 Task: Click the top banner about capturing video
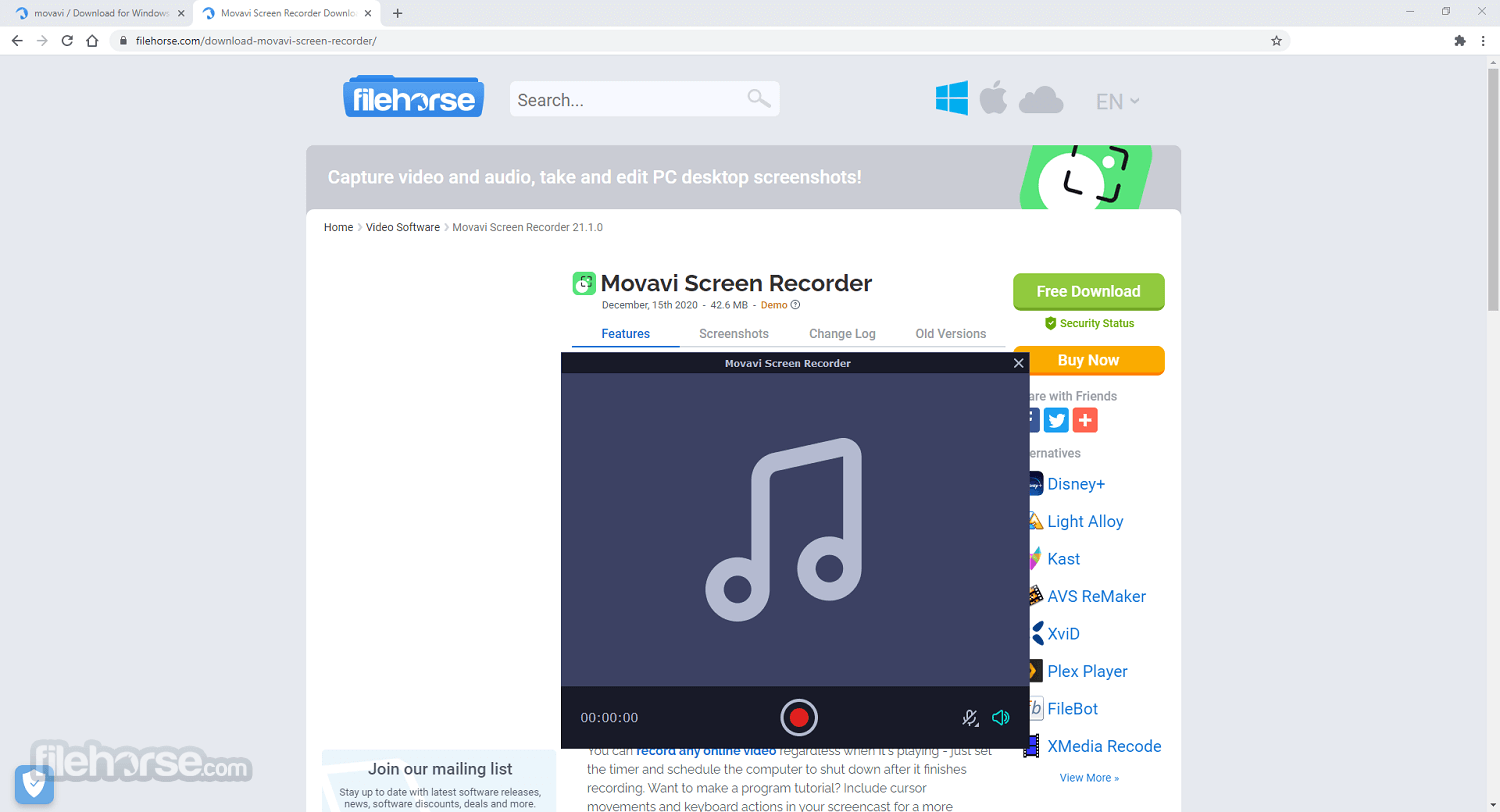pos(743,177)
